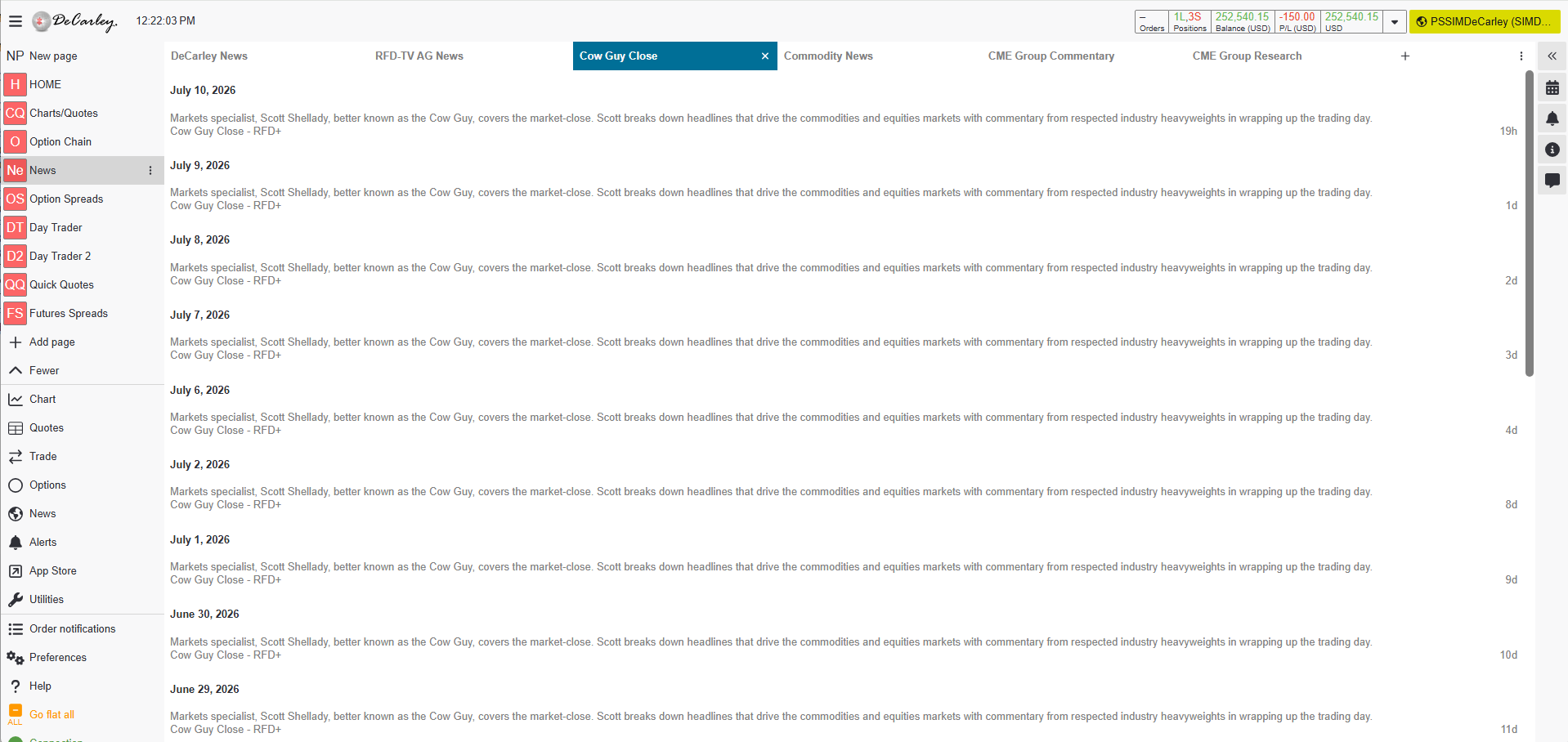The image size is (1568, 742).
Task: Collapse the right side panel
Action: (x=1552, y=56)
